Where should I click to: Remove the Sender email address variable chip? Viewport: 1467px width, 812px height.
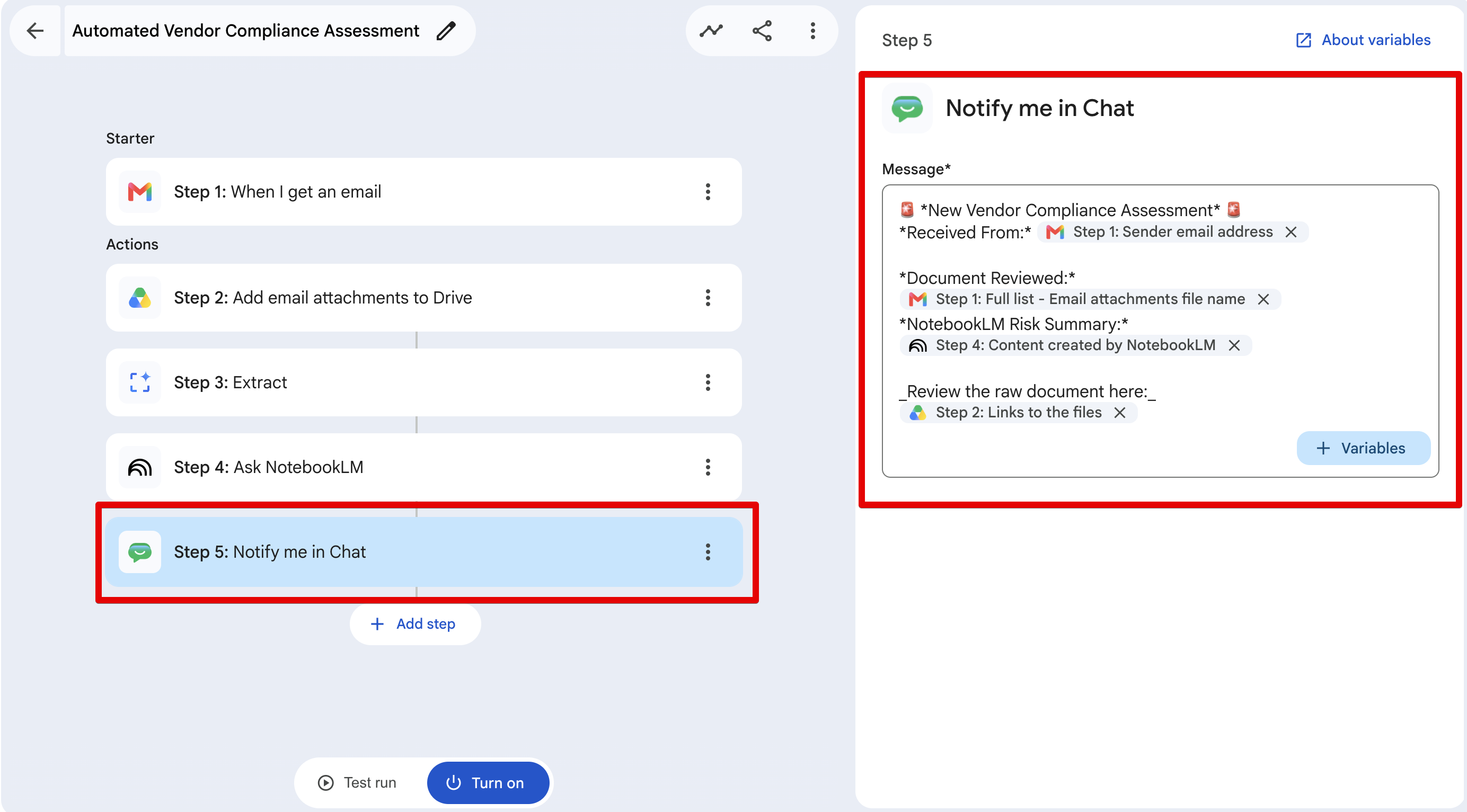(x=1291, y=232)
